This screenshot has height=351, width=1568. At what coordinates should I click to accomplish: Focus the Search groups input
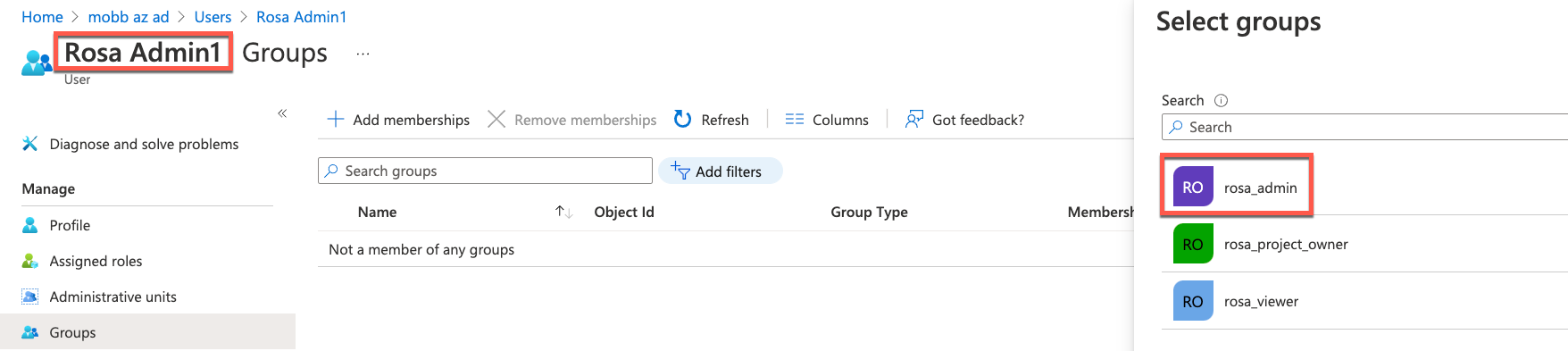pos(485,171)
